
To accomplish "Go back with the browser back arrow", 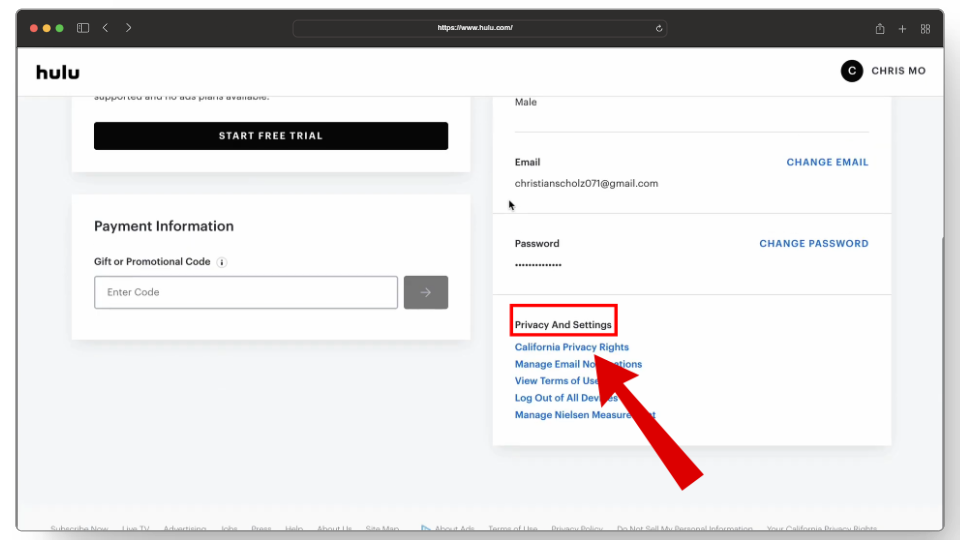I will (x=105, y=28).
